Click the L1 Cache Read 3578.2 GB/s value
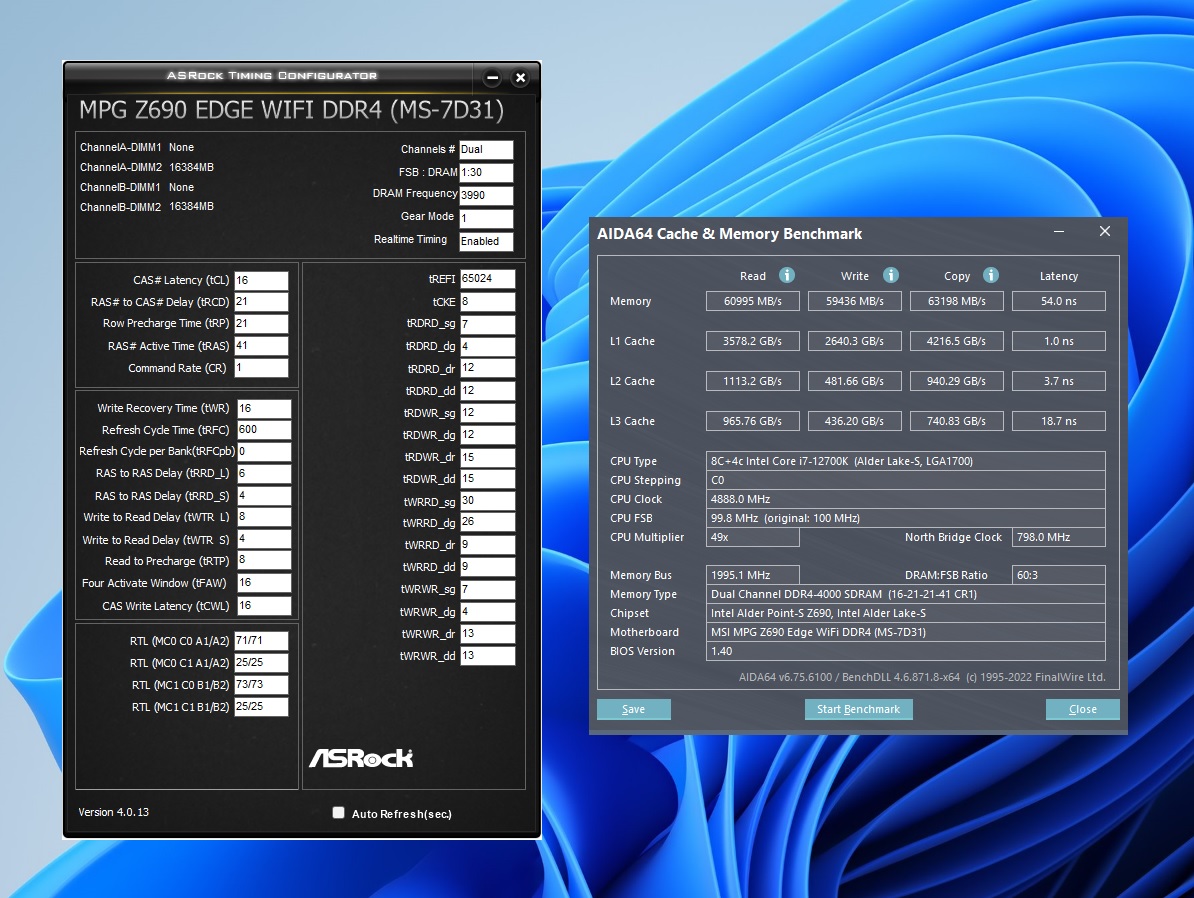The height and width of the screenshot is (898, 1194). pyautogui.click(x=752, y=340)
